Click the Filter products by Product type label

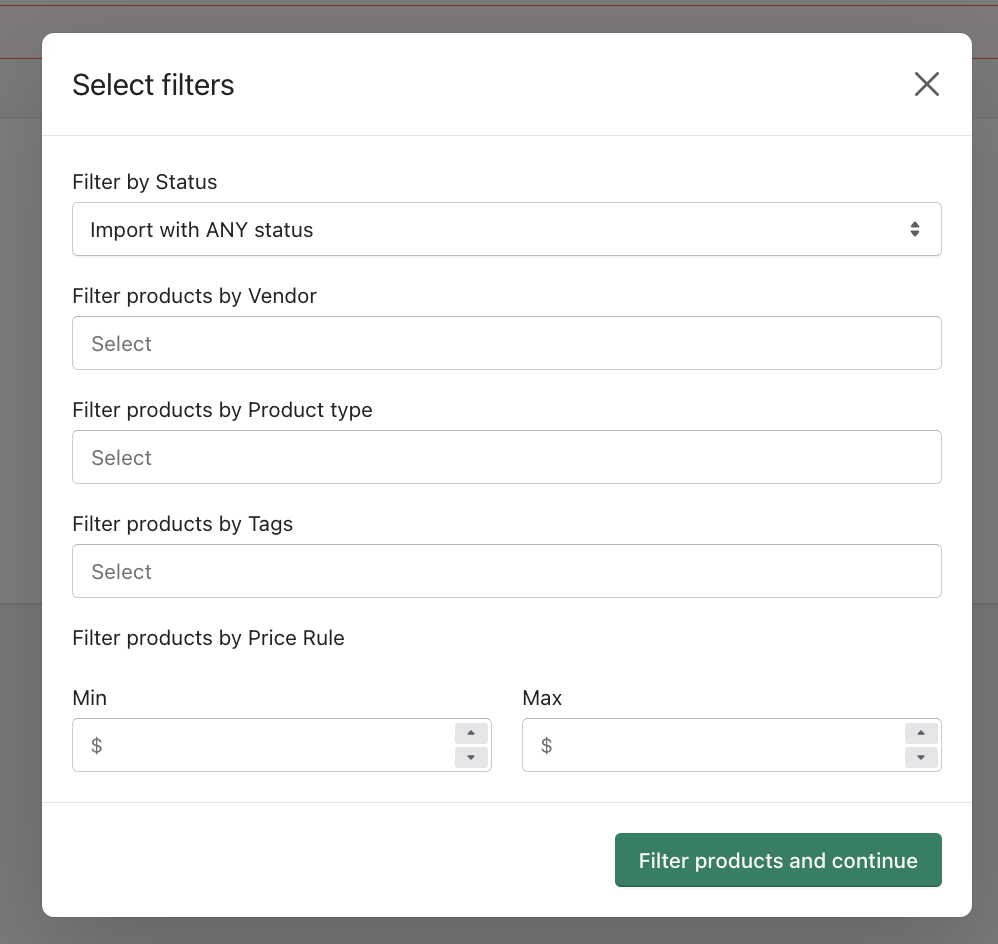click(222, 410)
